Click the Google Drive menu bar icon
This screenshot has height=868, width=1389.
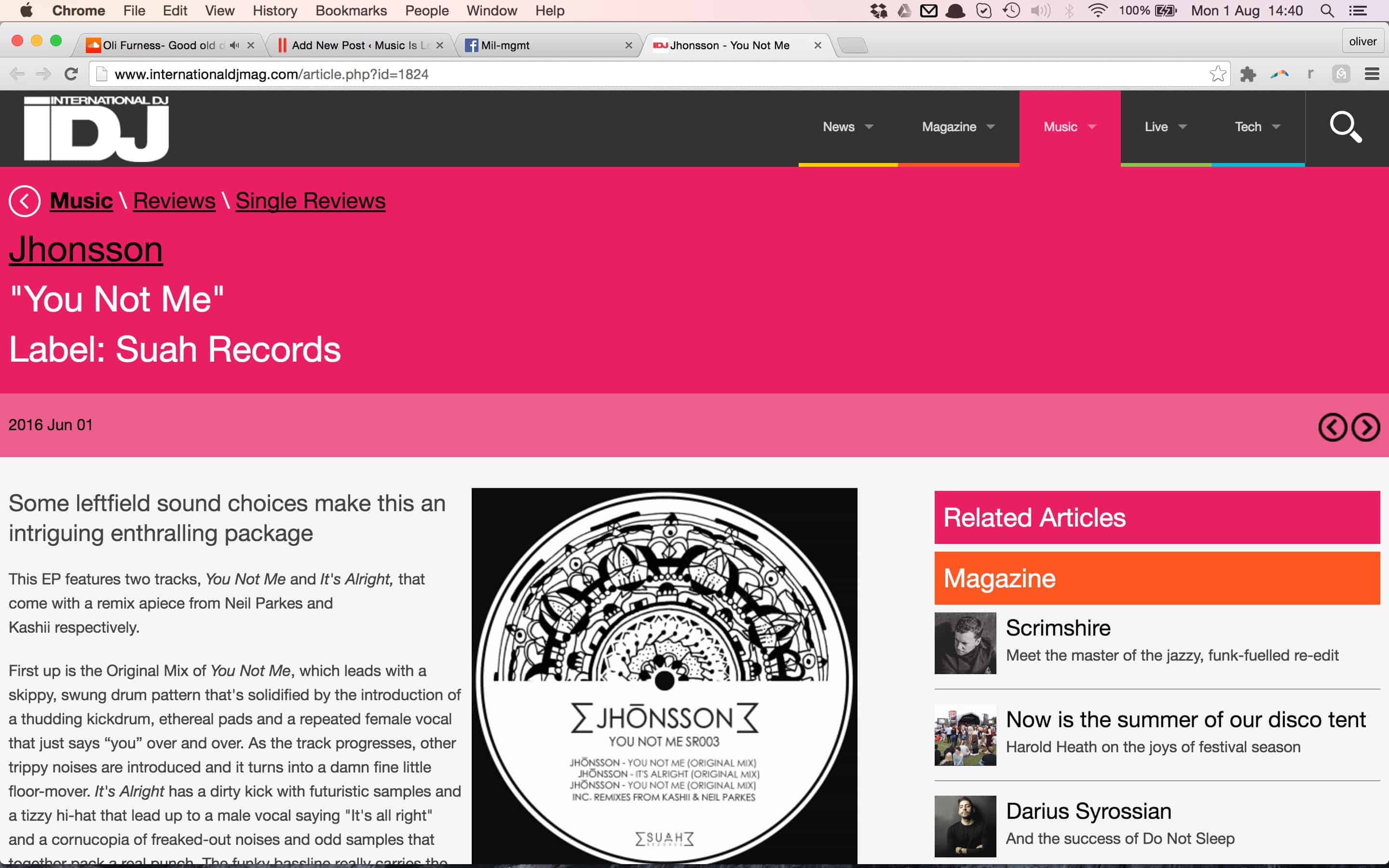pyautogui.click(x=905, y=10)
